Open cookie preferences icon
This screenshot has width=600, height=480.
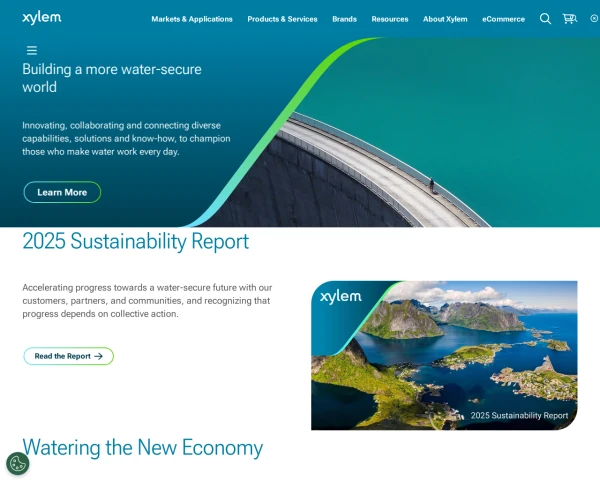[18, 464]
